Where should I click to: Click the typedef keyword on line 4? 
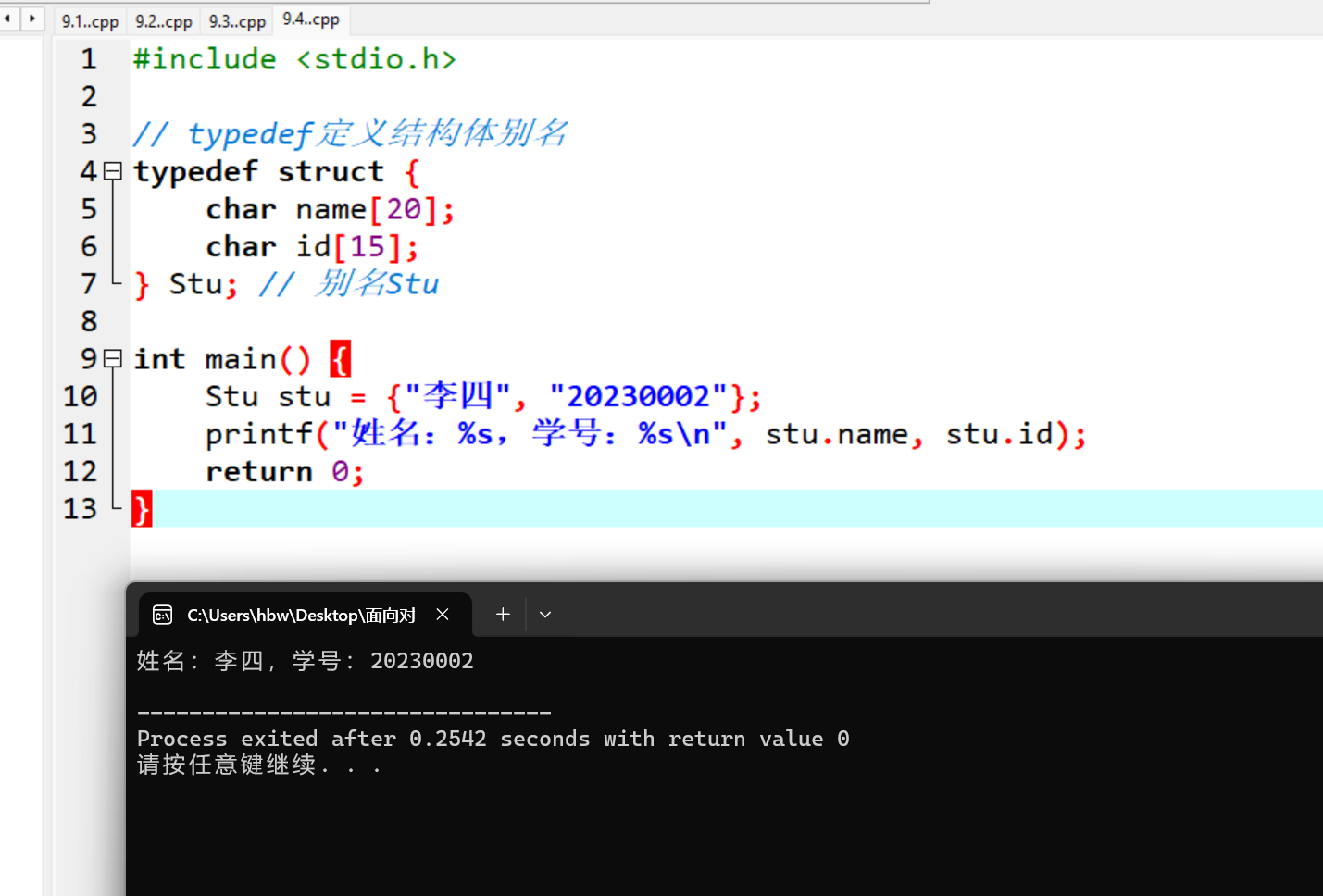coord(195,172)
